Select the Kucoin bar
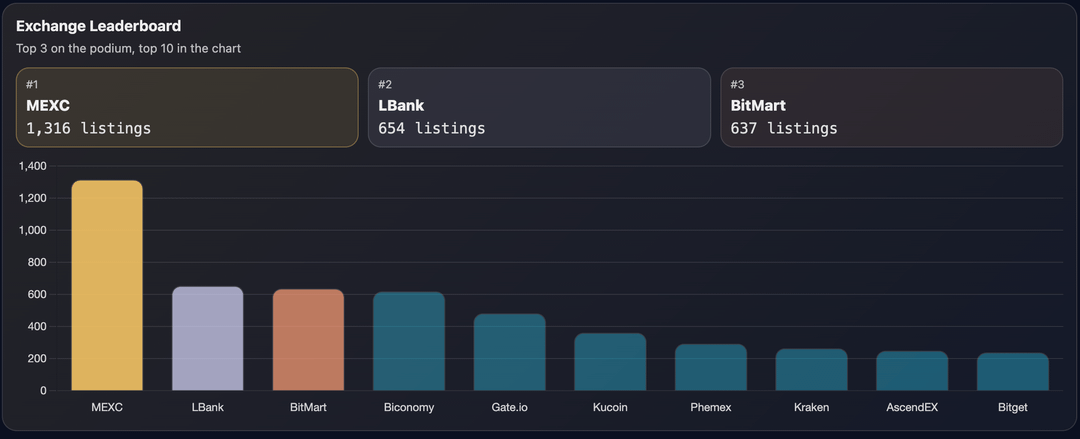This screenshot has width=1080, height=439. [x=610, y=362]
